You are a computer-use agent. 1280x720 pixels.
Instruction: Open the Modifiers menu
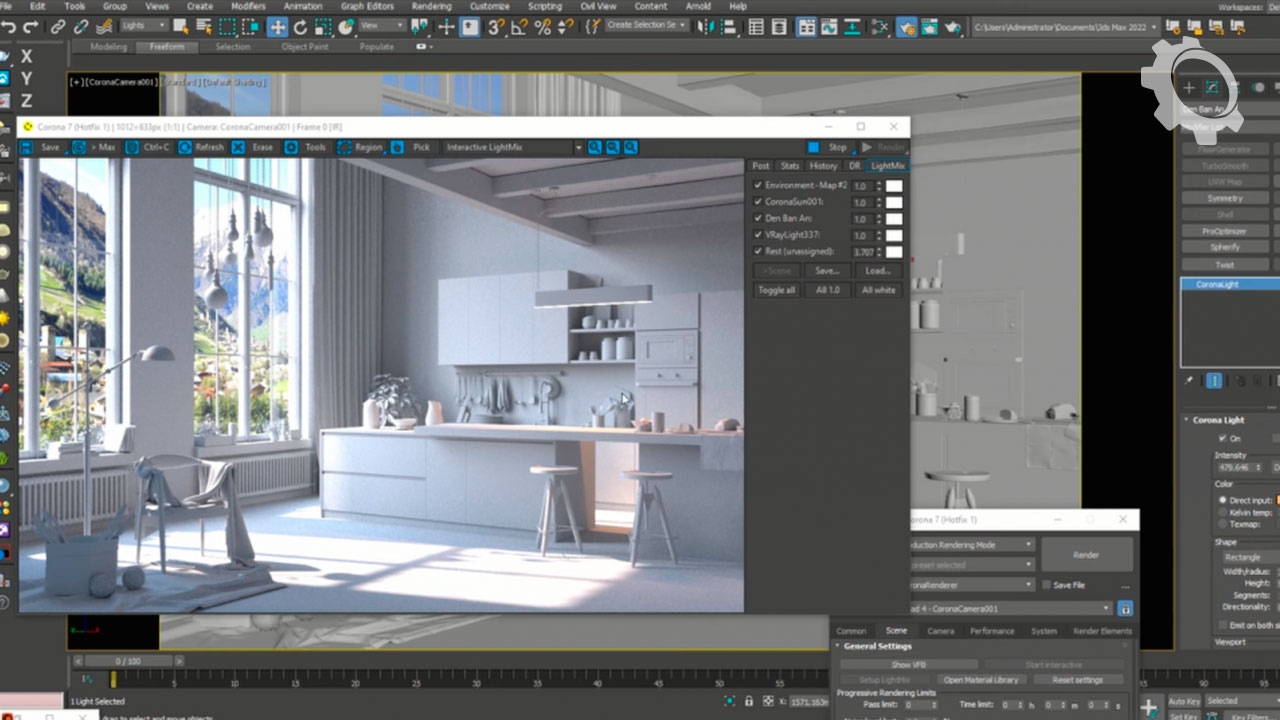[x=248, y=6]
